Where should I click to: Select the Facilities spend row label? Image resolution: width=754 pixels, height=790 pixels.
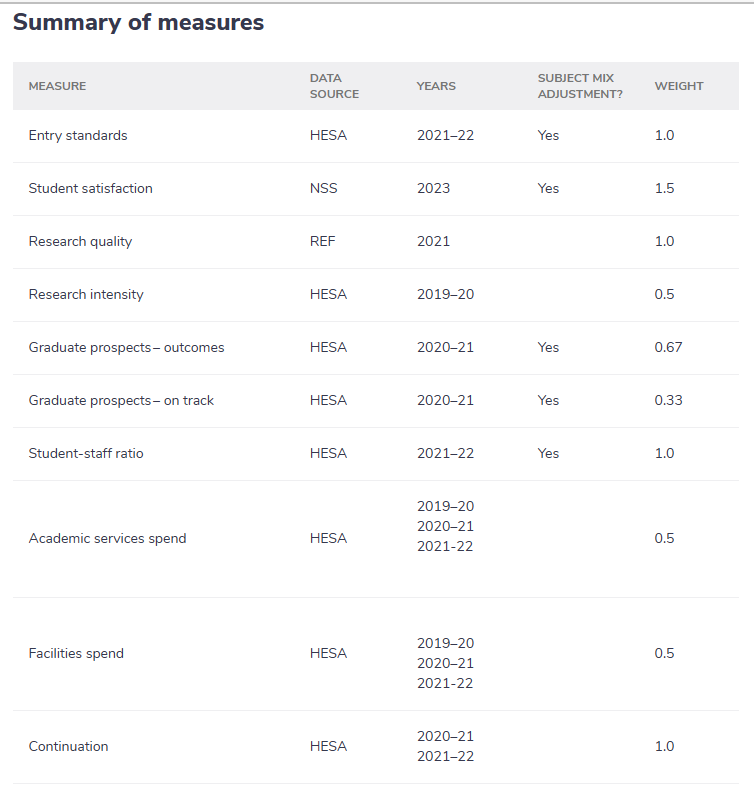76,654
